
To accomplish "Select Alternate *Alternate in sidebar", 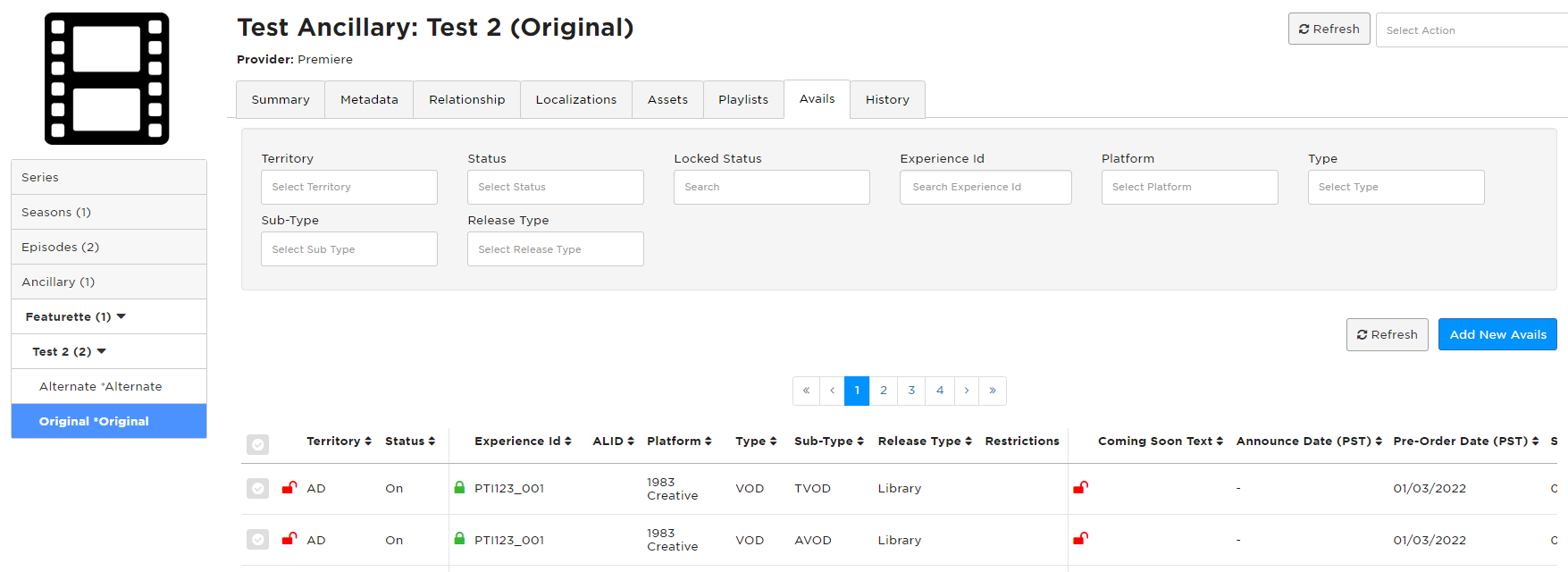I will click(x=109, y=386).
